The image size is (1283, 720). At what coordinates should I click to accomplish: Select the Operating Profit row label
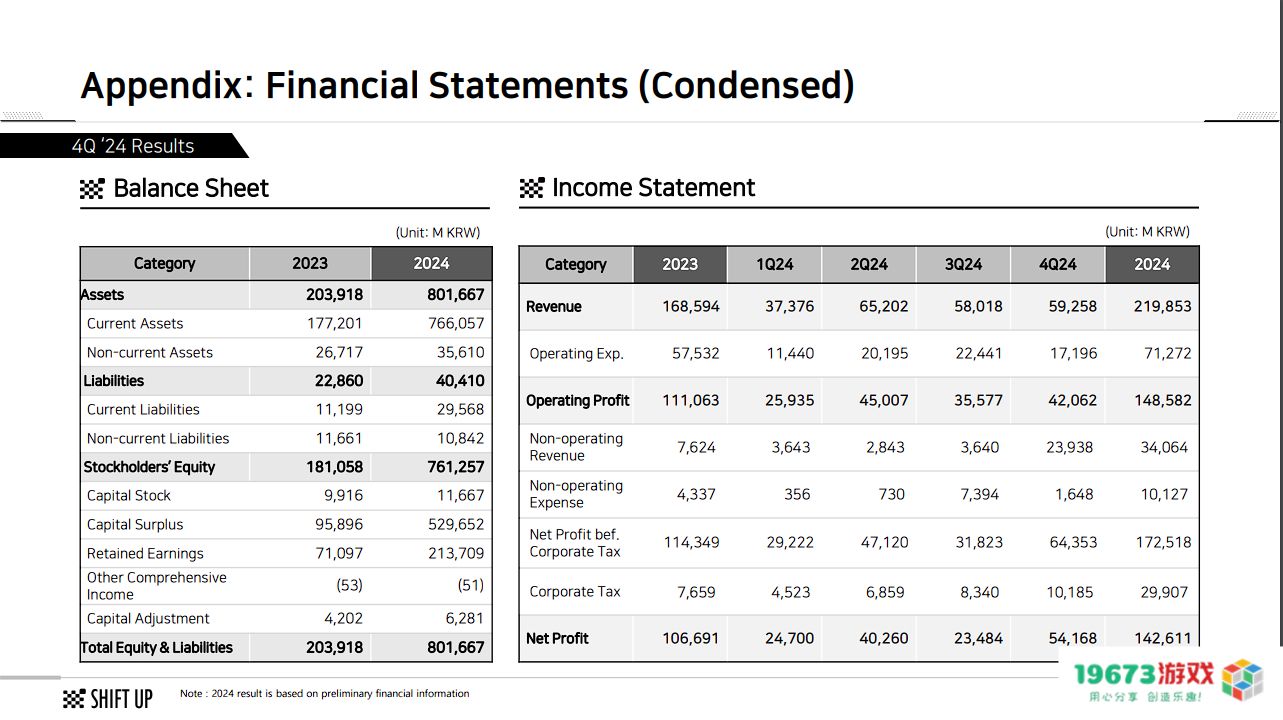[578, 400]
